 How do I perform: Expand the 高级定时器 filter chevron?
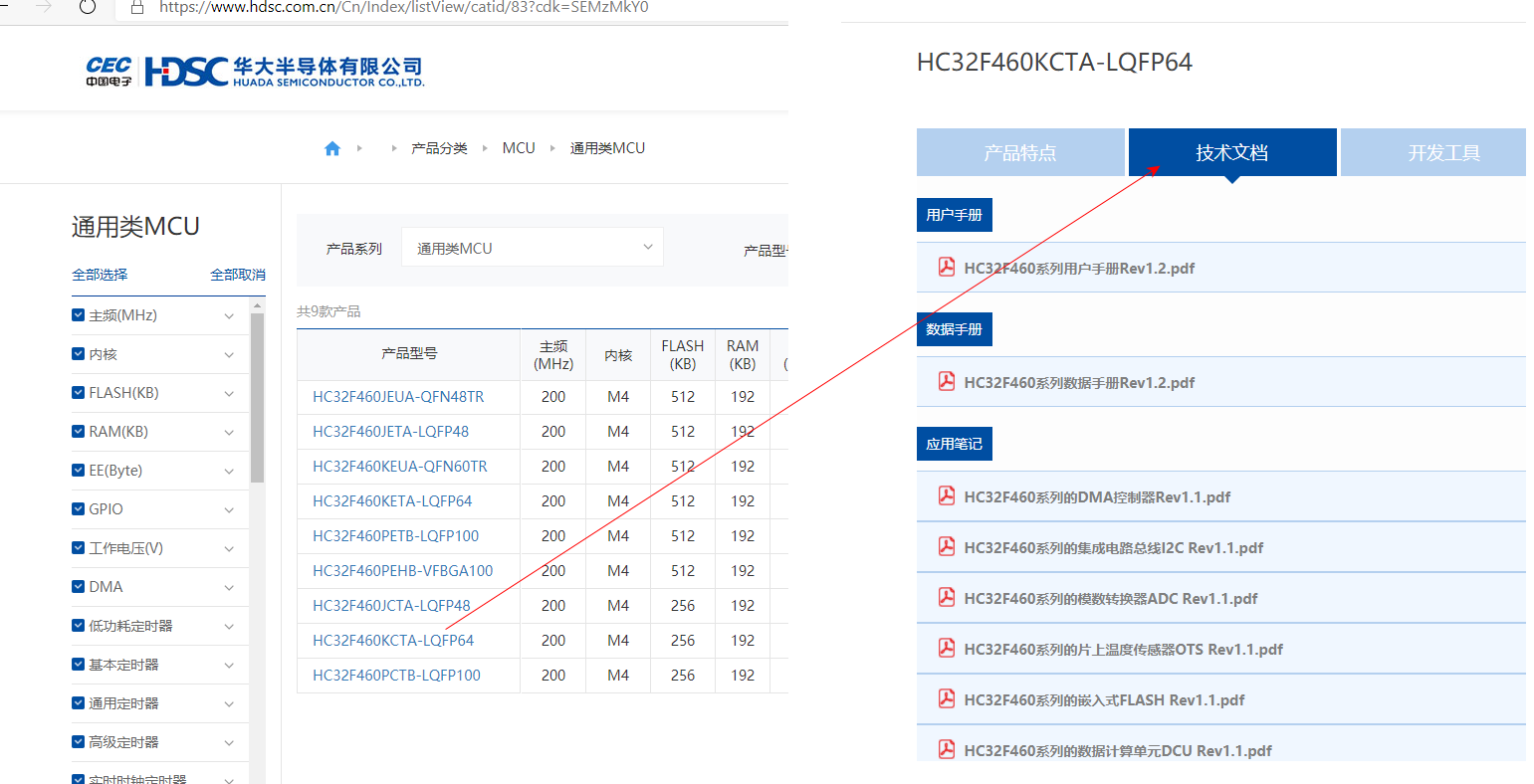pyautogui.click(x=229, y=743)
